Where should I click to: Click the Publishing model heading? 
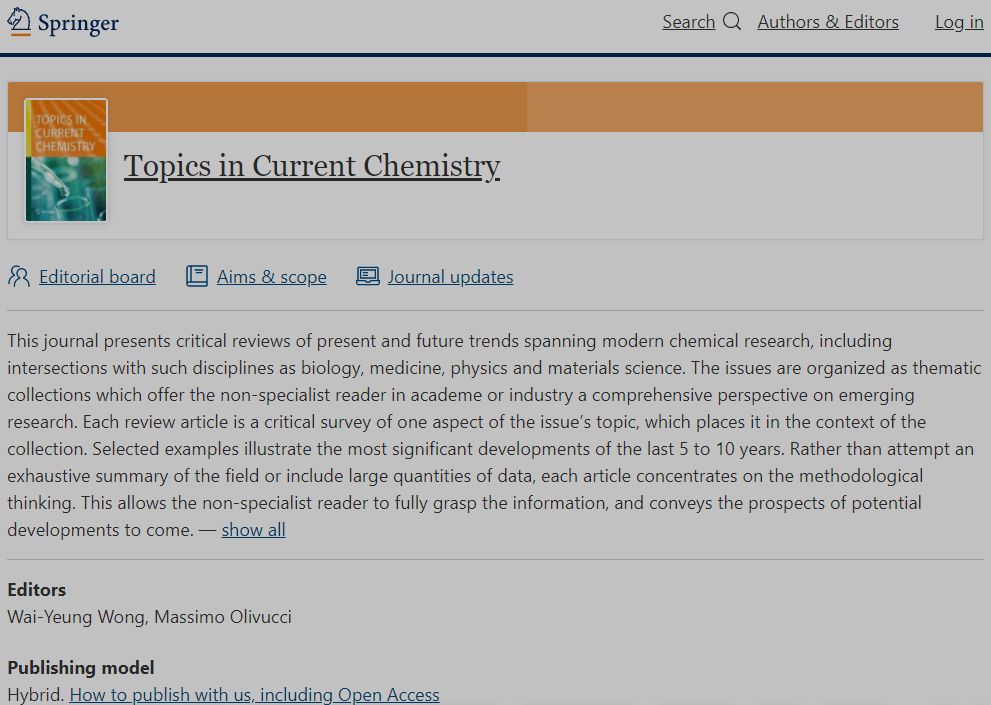[x=81, y=667]
